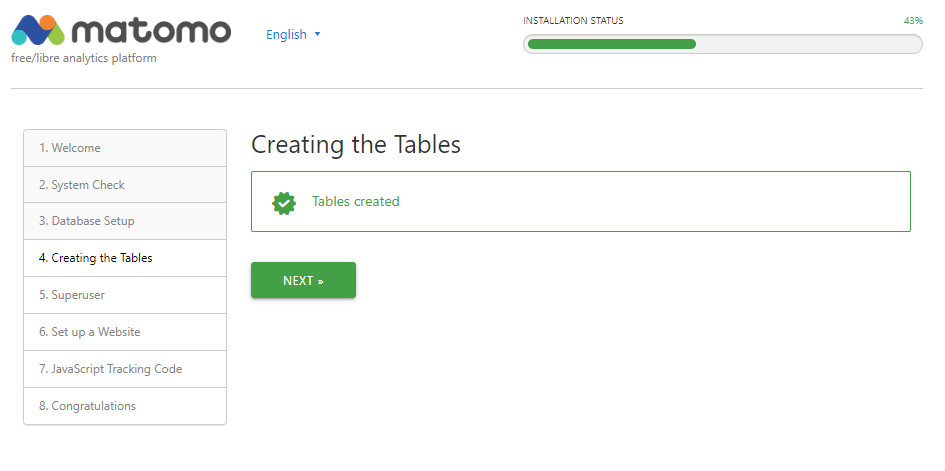Click the Matomo colorful logo icon
Image resolution: width=945 pixels, height=471 pixels.
pos(38,30)
